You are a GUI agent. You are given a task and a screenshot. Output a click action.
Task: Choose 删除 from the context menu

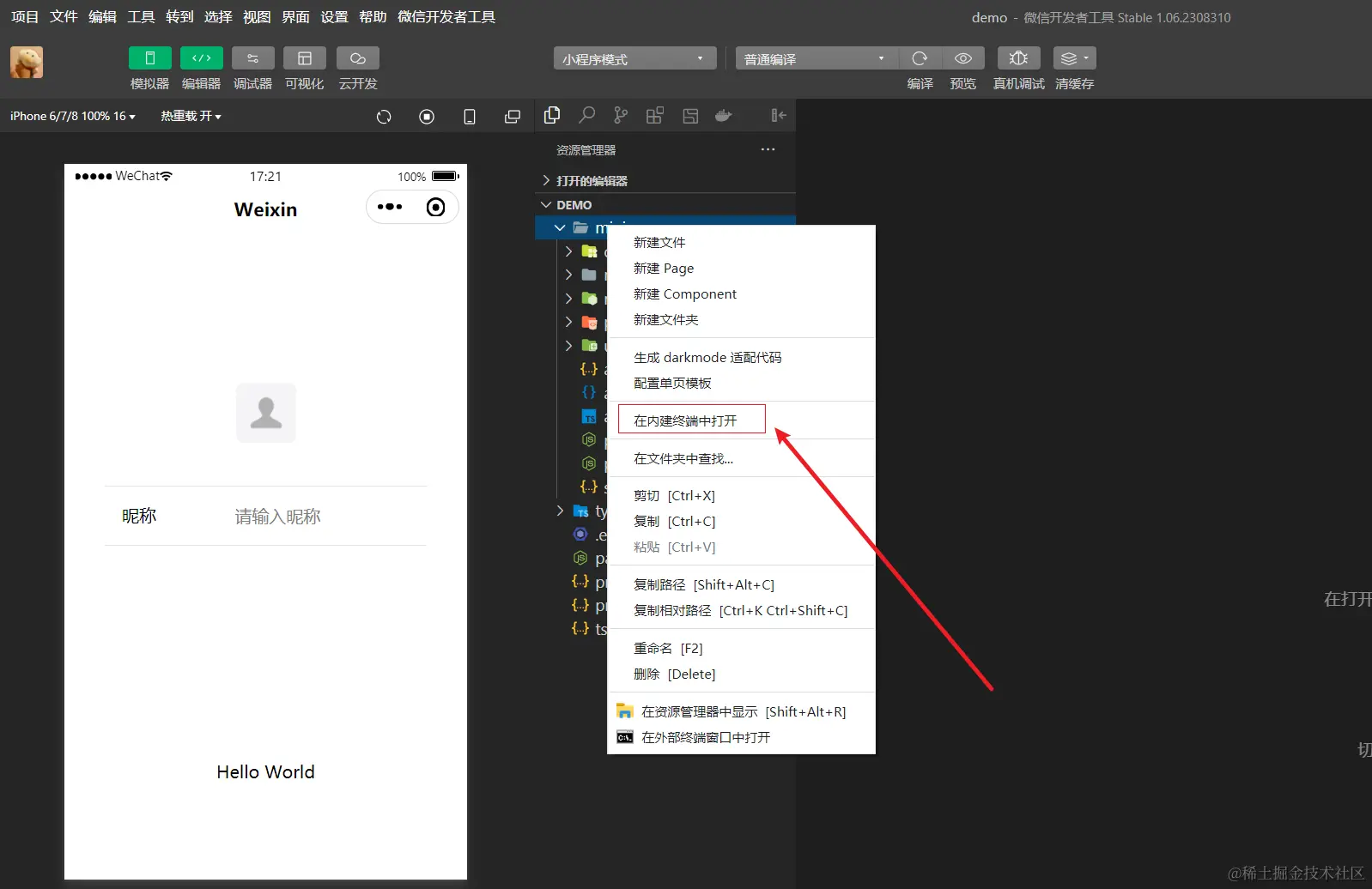(x=741, y=674)
